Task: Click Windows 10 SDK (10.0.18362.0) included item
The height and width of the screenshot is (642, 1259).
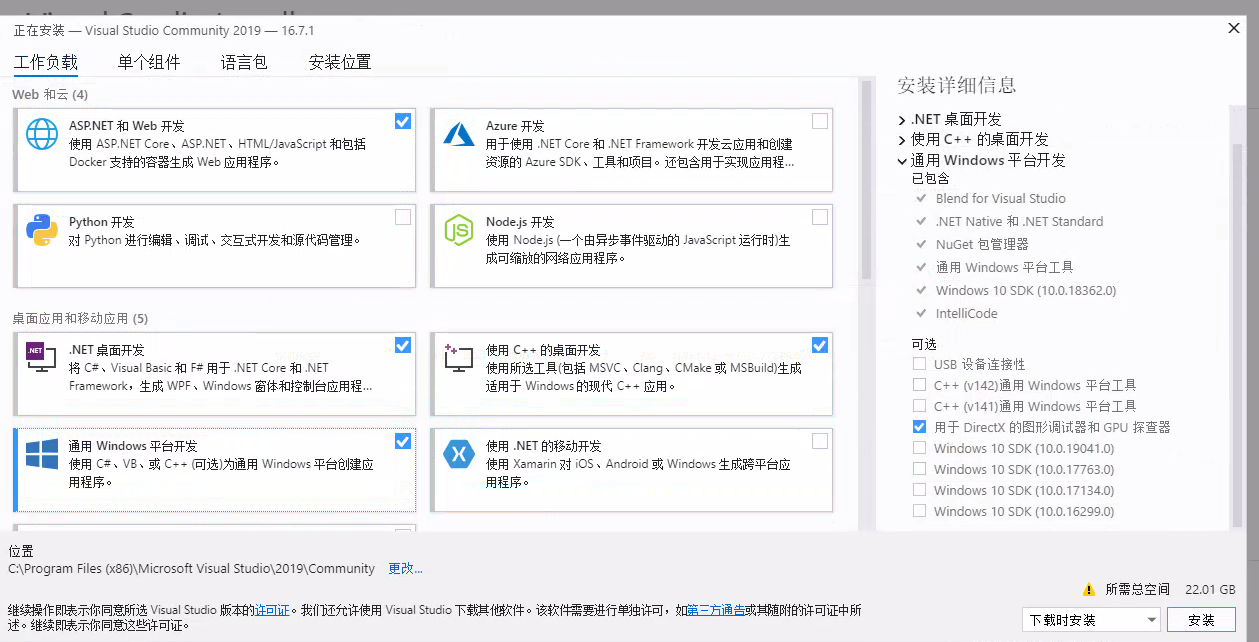Action: [1025, 290]
